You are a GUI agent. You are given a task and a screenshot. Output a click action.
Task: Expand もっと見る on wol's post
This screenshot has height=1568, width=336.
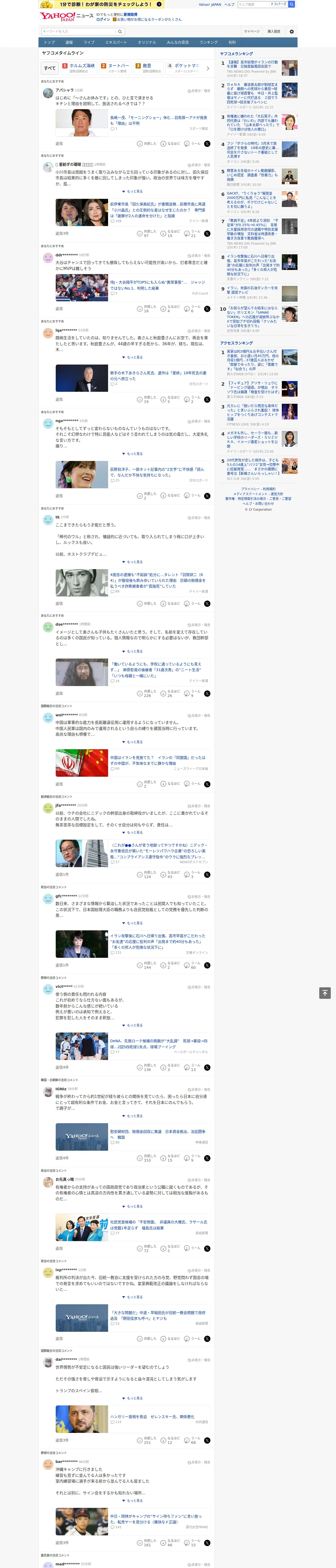click(132, 742)
